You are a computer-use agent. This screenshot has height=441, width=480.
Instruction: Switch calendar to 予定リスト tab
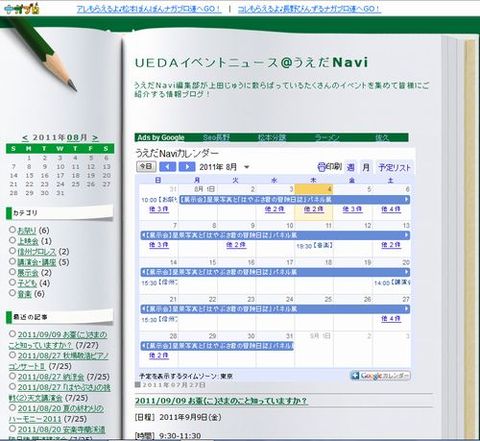(394, 167)
